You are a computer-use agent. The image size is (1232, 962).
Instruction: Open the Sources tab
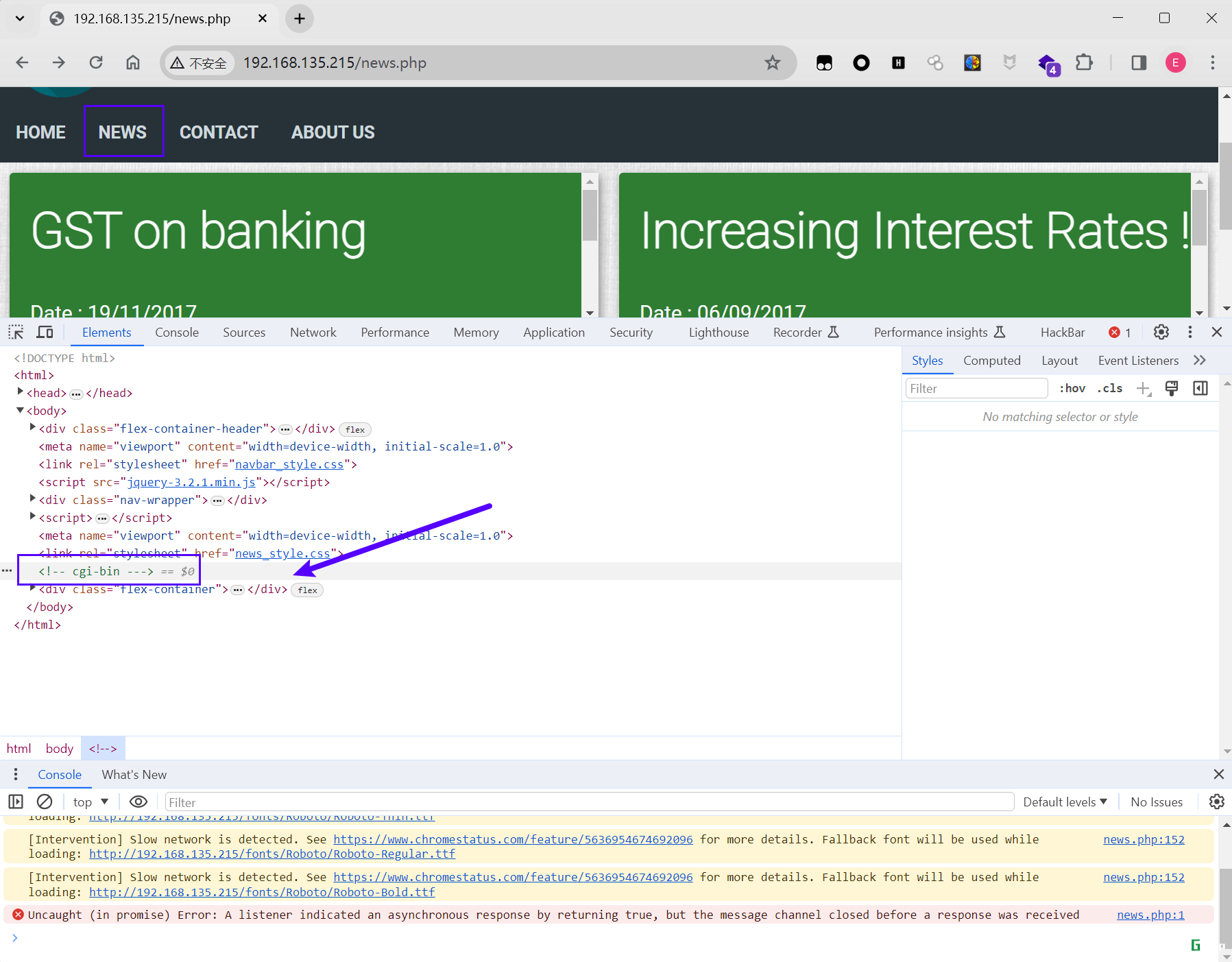(244, 333)
